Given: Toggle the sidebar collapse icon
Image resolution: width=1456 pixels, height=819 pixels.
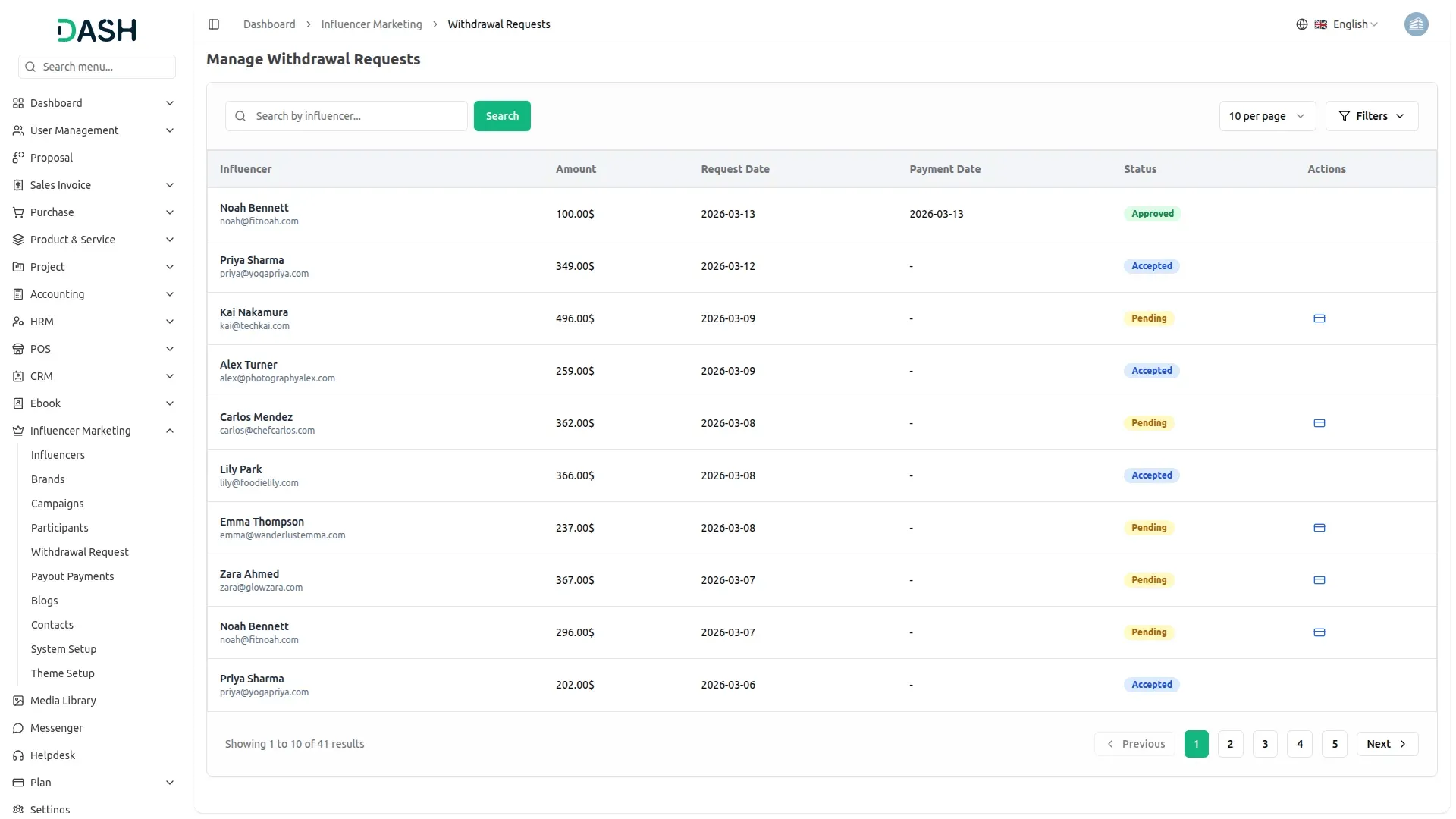Looking at the screenshot, I should (214, 24).
